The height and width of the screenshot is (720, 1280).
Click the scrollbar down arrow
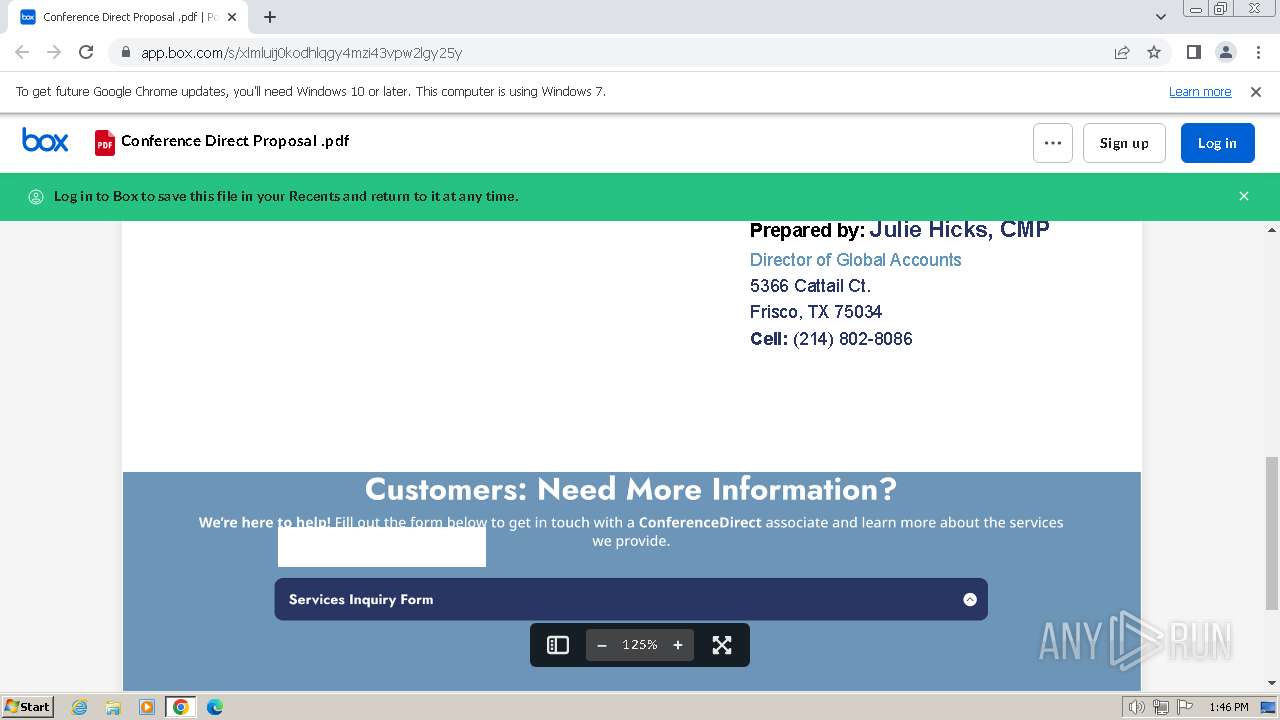[1272, 683]
